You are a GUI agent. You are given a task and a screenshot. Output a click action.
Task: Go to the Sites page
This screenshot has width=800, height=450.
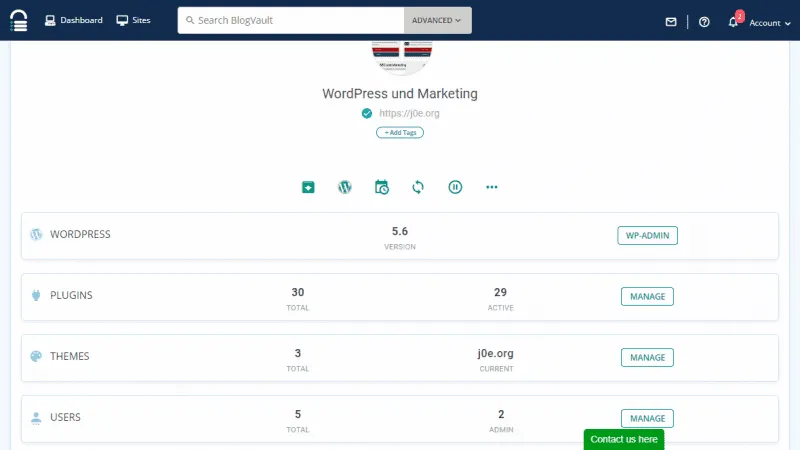133,20
